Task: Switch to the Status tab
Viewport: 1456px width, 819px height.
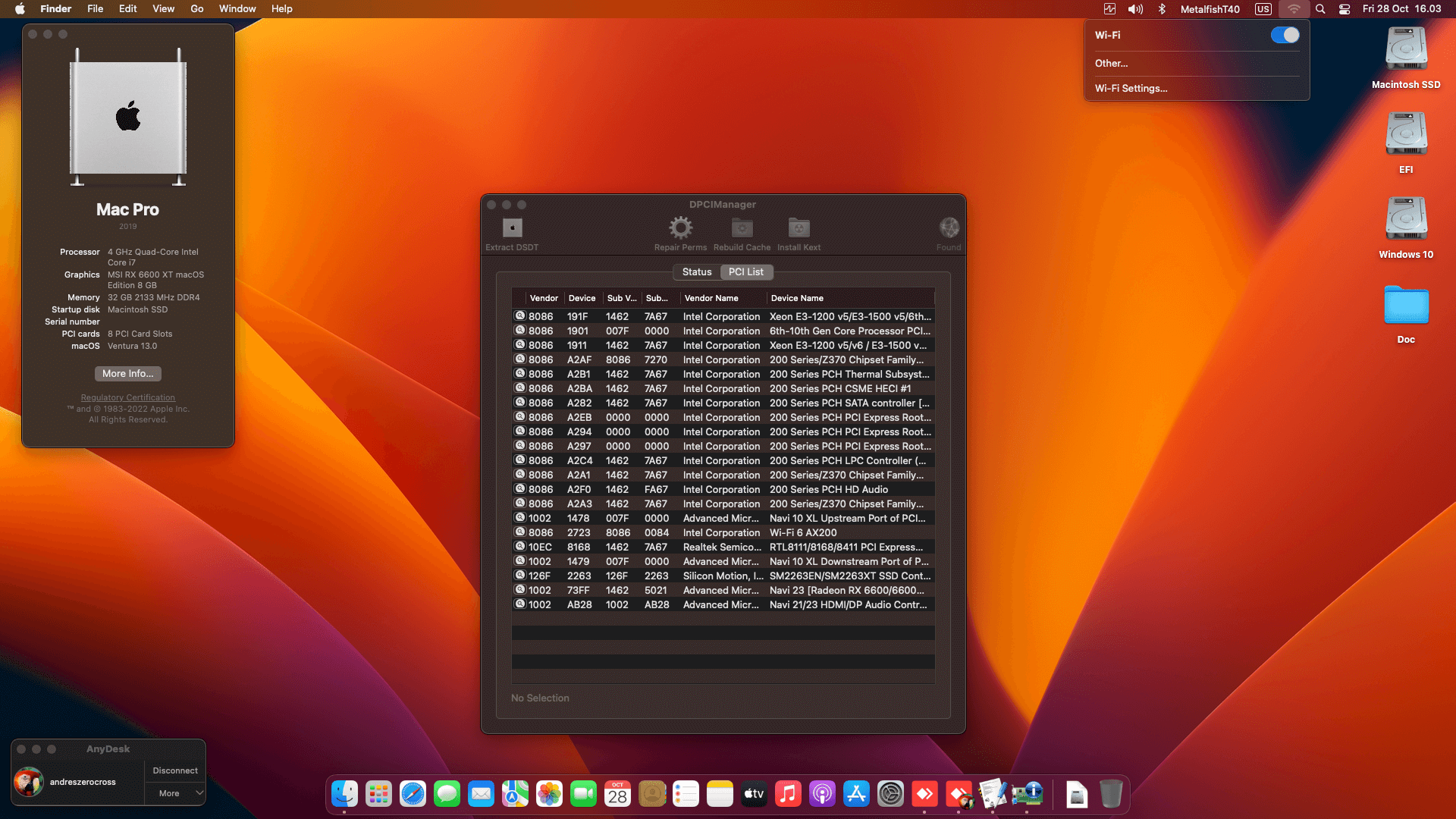Action: point(696,272)
